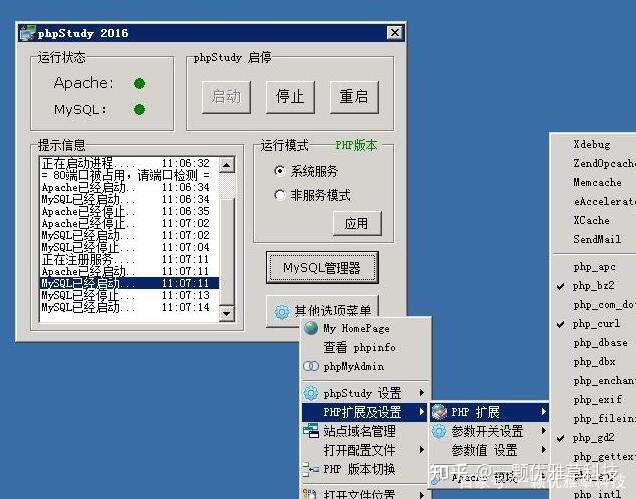
Task: Click the gear icon beside 参数开关设置
Action: [439, 431]
